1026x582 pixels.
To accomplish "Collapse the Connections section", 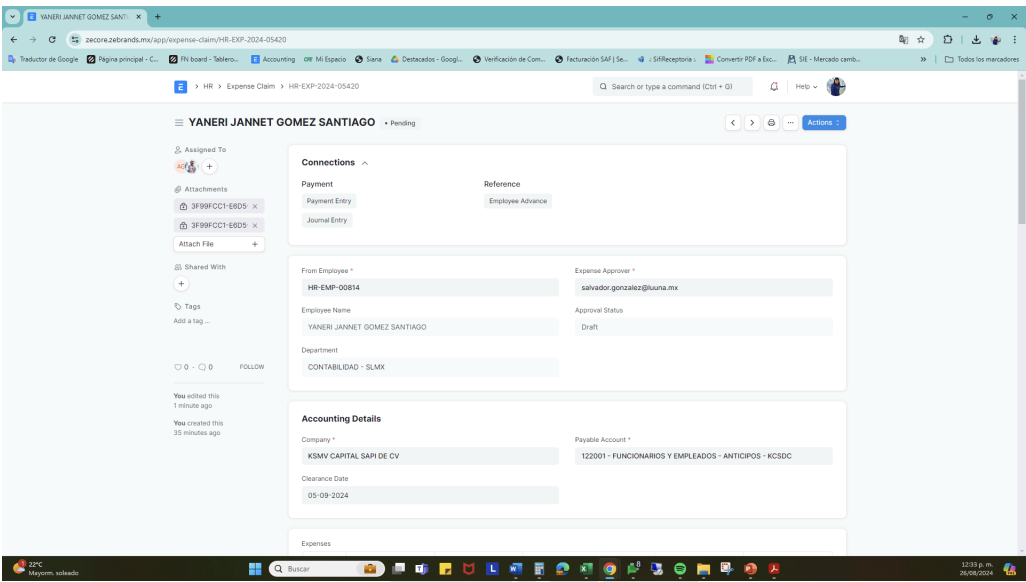I will coord(365,163).
